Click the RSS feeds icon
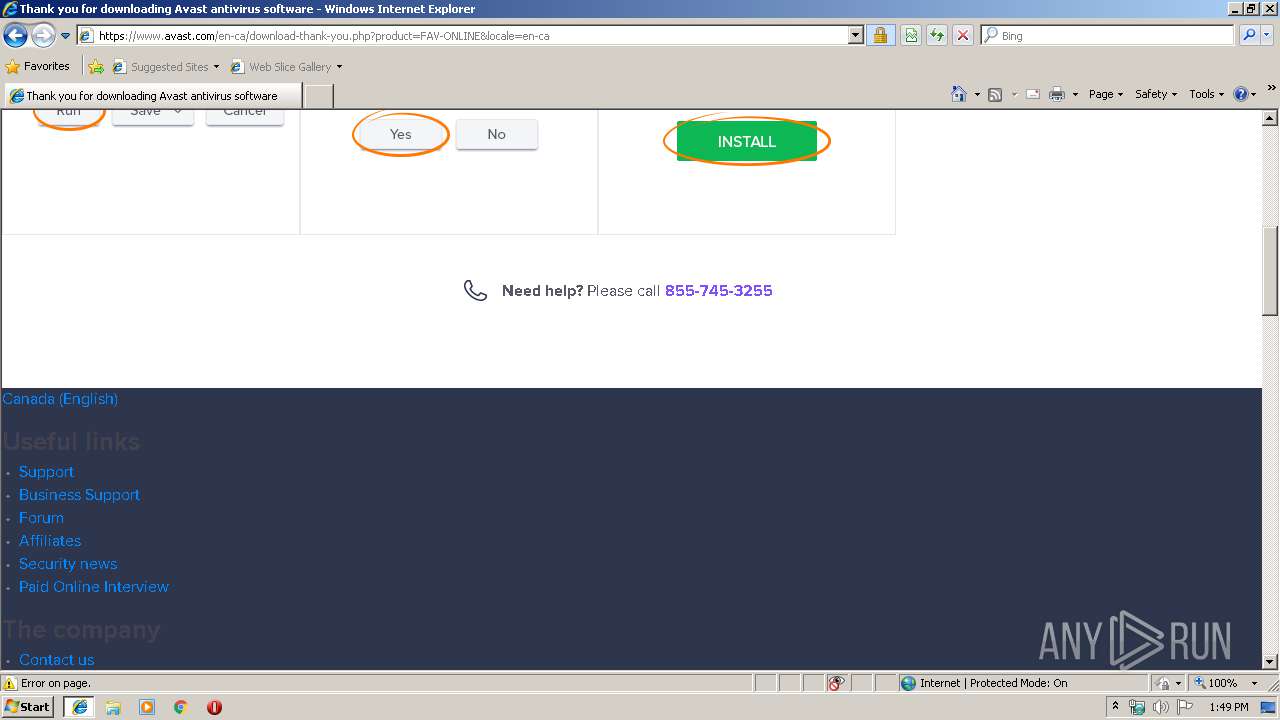This screenshot has width=1280, height=720. 995,94
